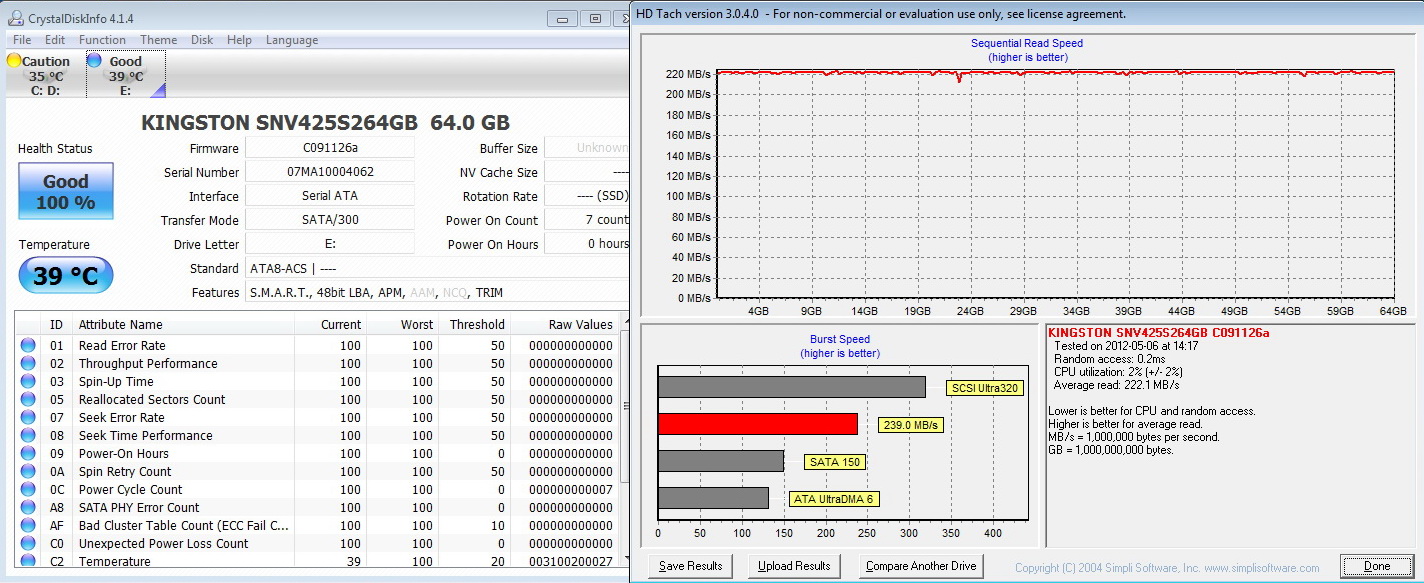Image resolution: width=1424 pixels, height=583 pixels.
Task: Click raw value 003100200027 in Temperature row
Action: coord(570,562)
